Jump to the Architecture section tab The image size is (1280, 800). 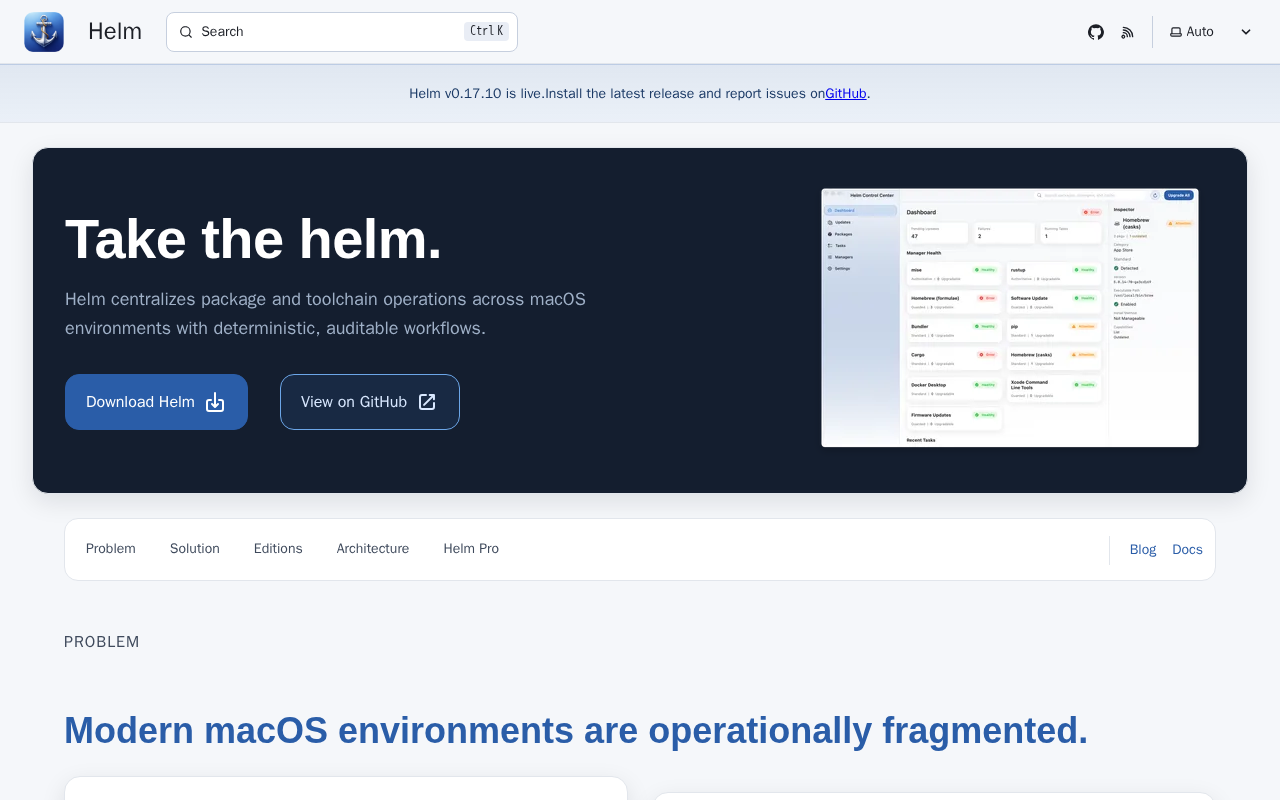[373, 549]
